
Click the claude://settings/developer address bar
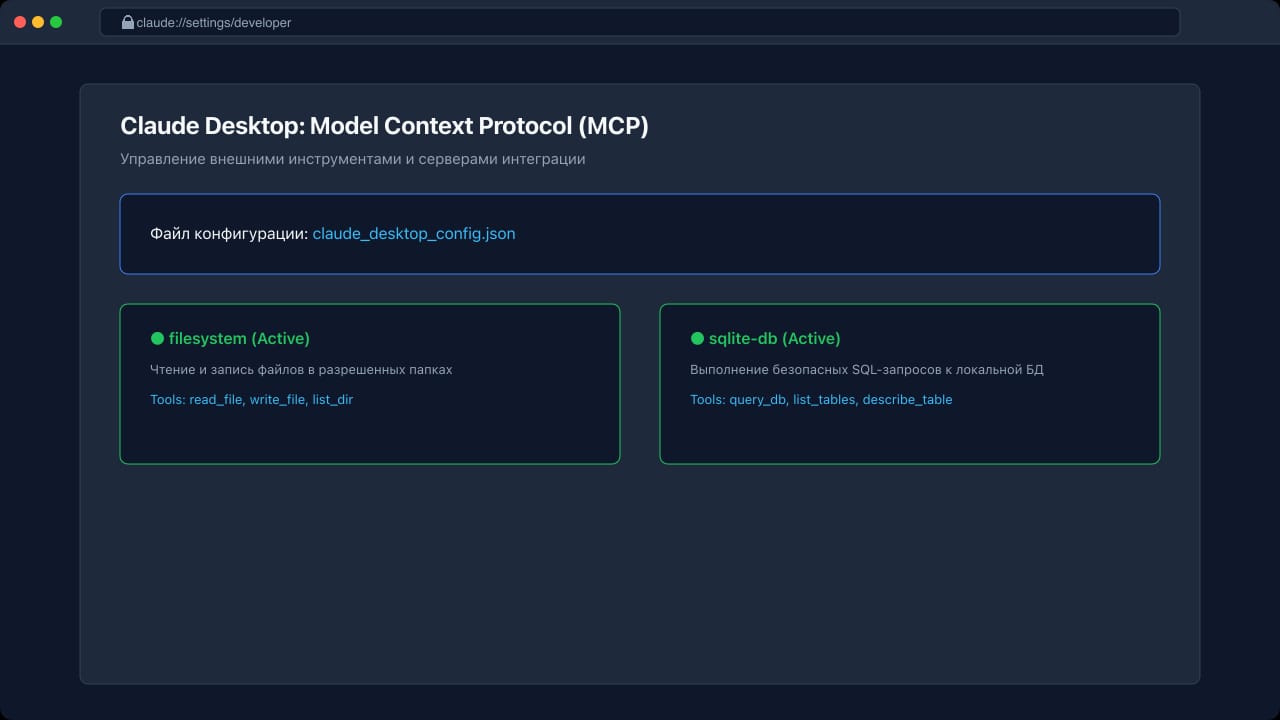coord(640,22)
